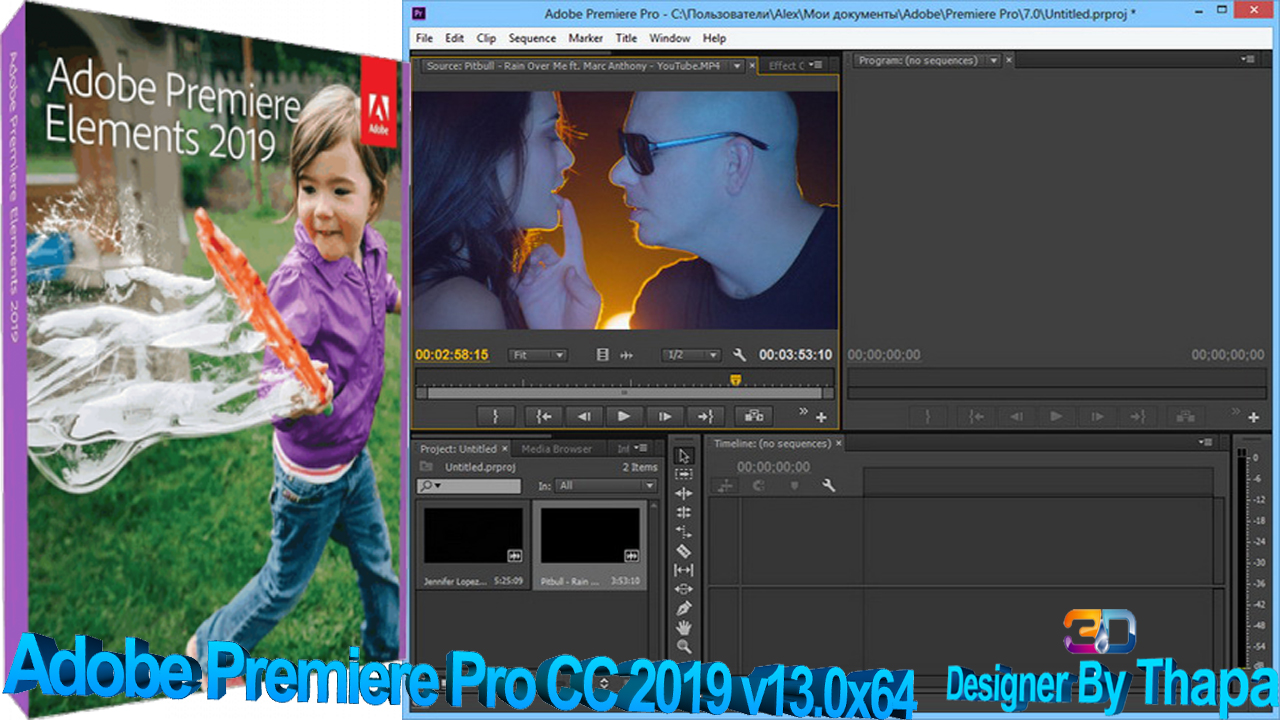Click Source Insert edit button

pyautogui.click(x=754, y=417)
